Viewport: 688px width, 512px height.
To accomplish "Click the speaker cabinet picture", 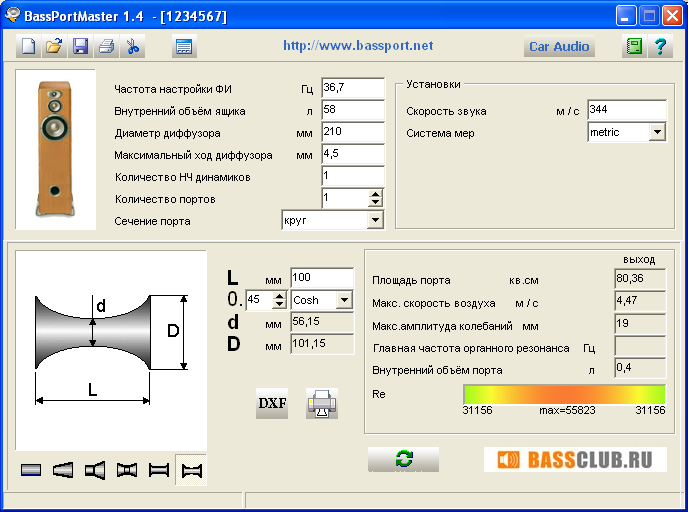I will (55, 149).
